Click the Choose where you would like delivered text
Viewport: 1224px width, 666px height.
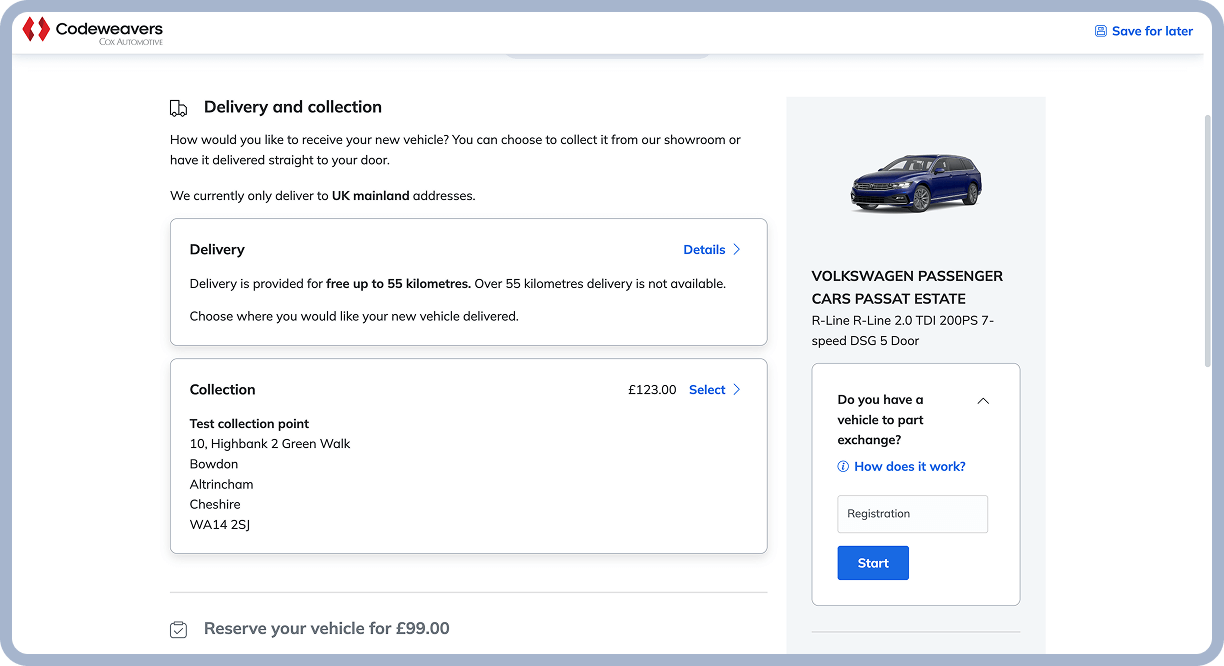[x=354, y=316]
